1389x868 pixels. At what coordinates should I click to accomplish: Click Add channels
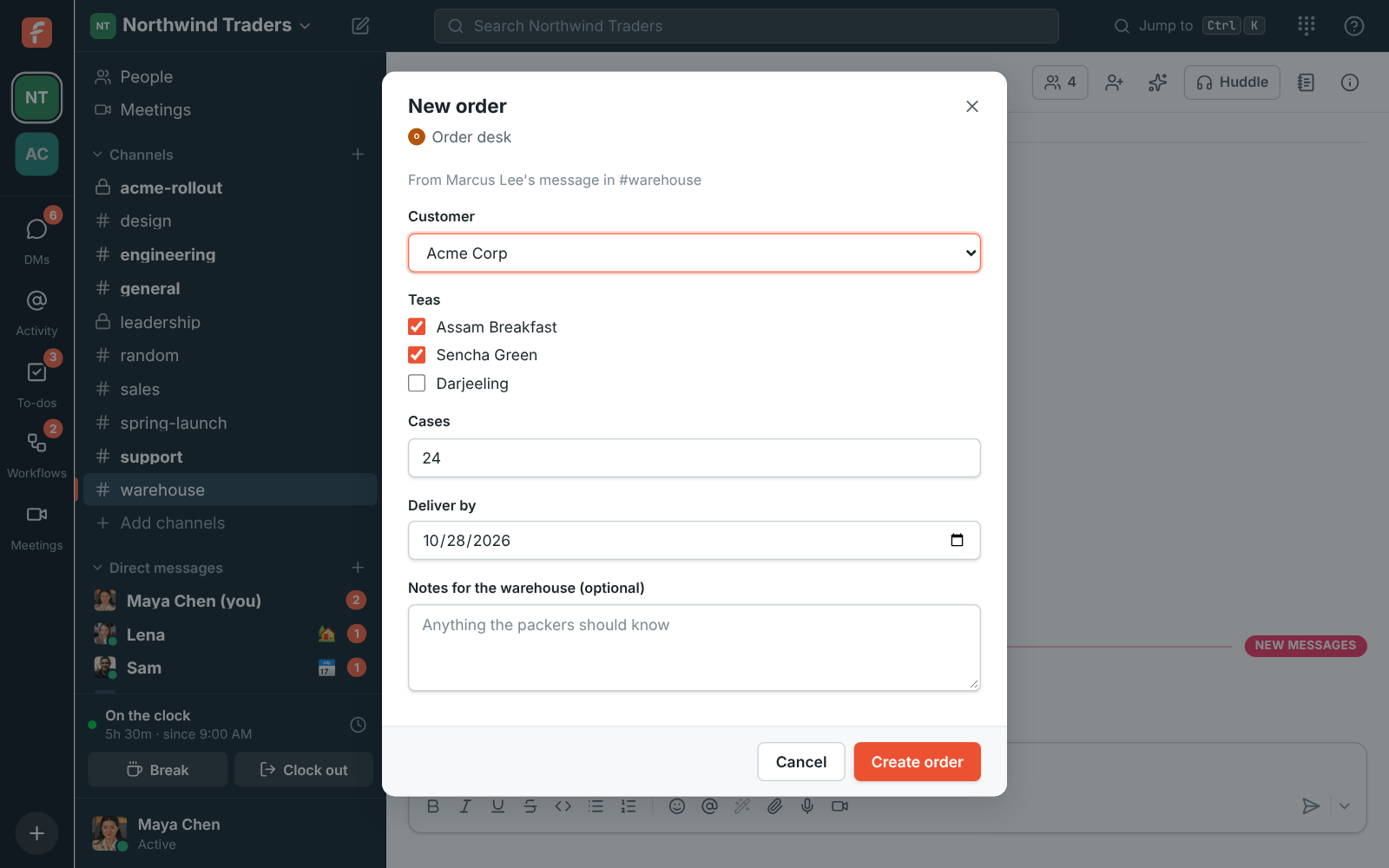[x=230, y=523]
